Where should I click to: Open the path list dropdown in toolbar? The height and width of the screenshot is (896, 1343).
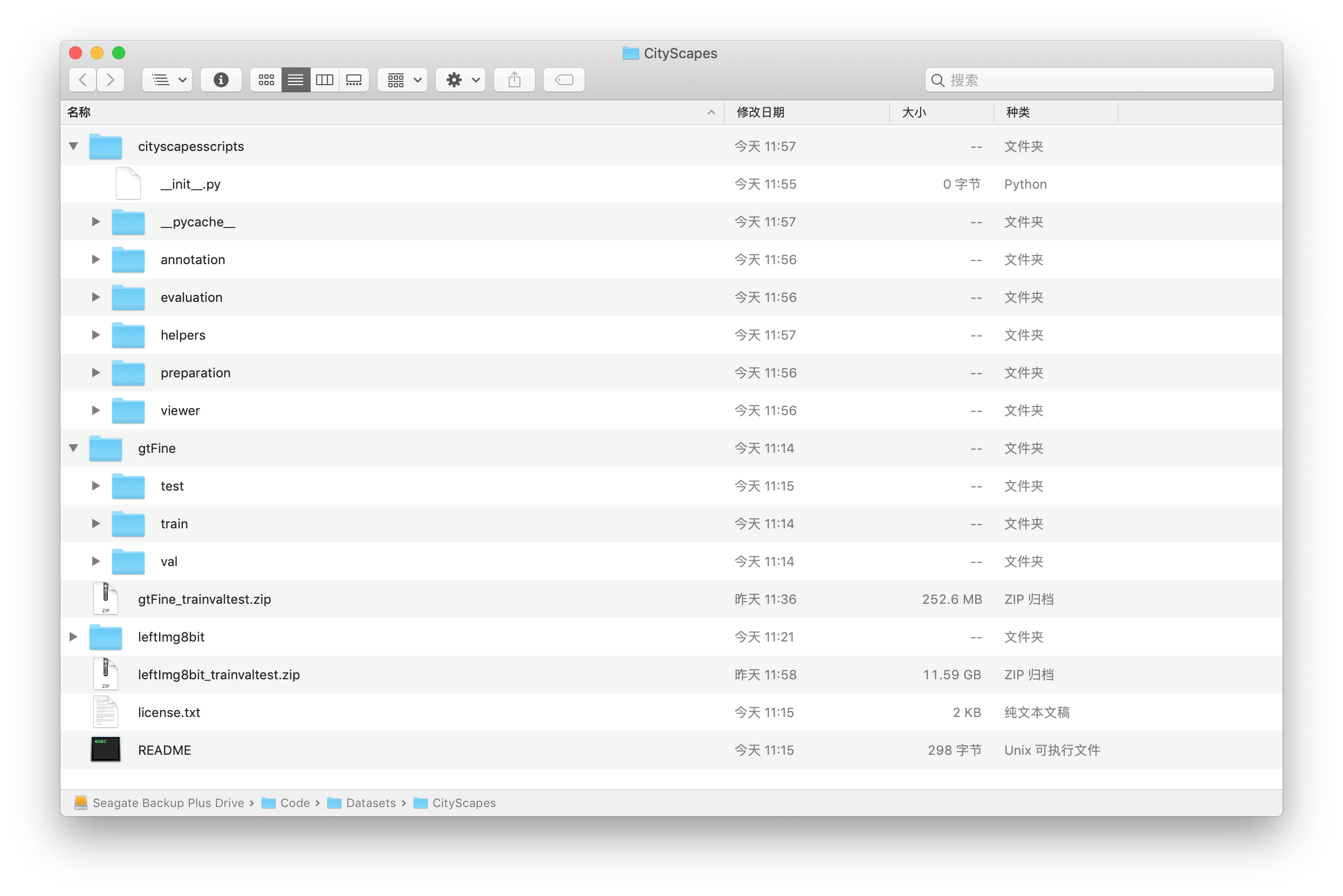point(168,79)
